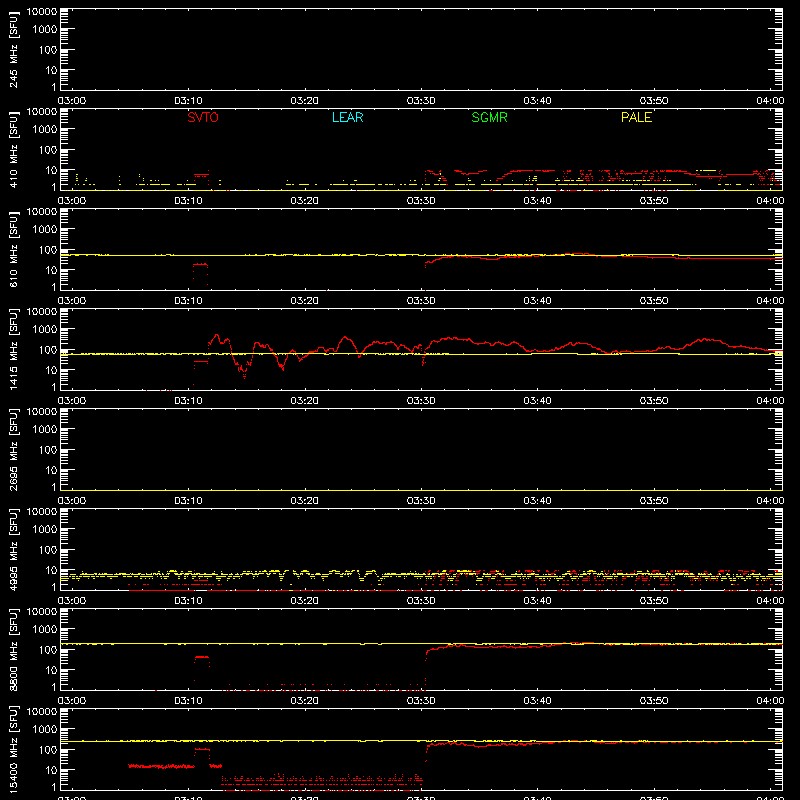Click 03:40 tick under the 610 MHz panel
The height and width of the screenshot is (800, 800).
(x=537, y=301)
